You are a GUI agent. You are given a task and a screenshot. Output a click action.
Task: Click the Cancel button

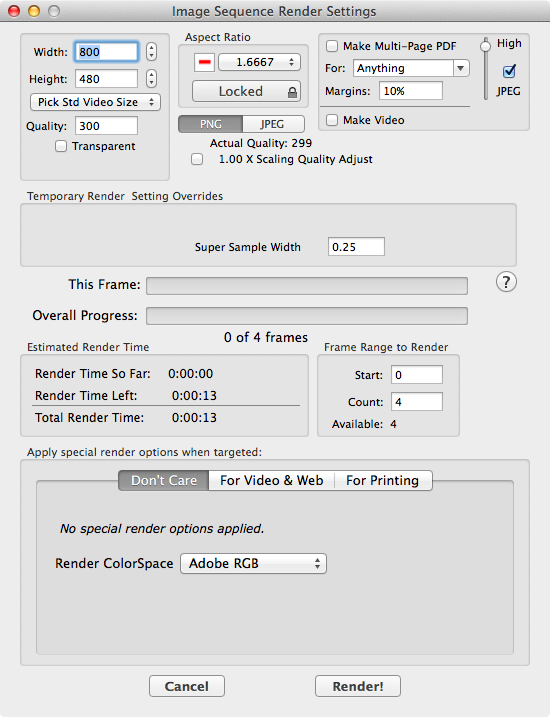tap(187, 686)
